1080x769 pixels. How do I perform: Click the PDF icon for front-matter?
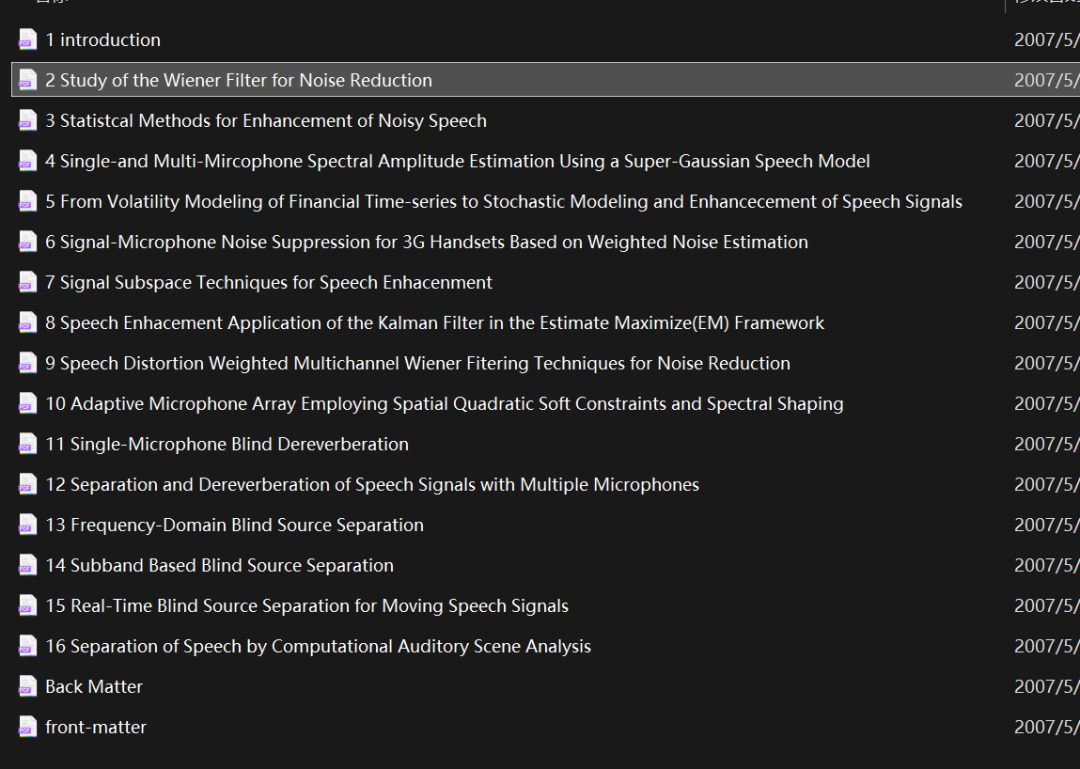tap(28, 727)
